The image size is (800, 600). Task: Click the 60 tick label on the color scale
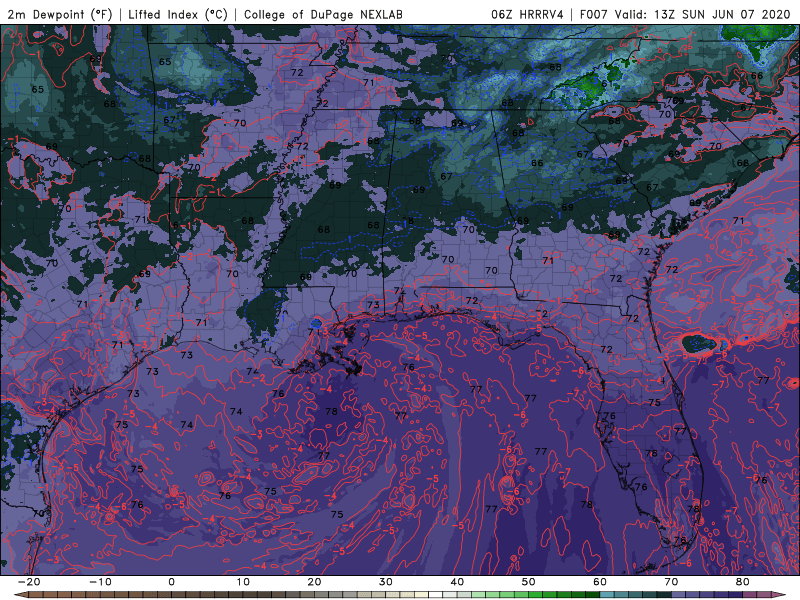tap(600, 582)
